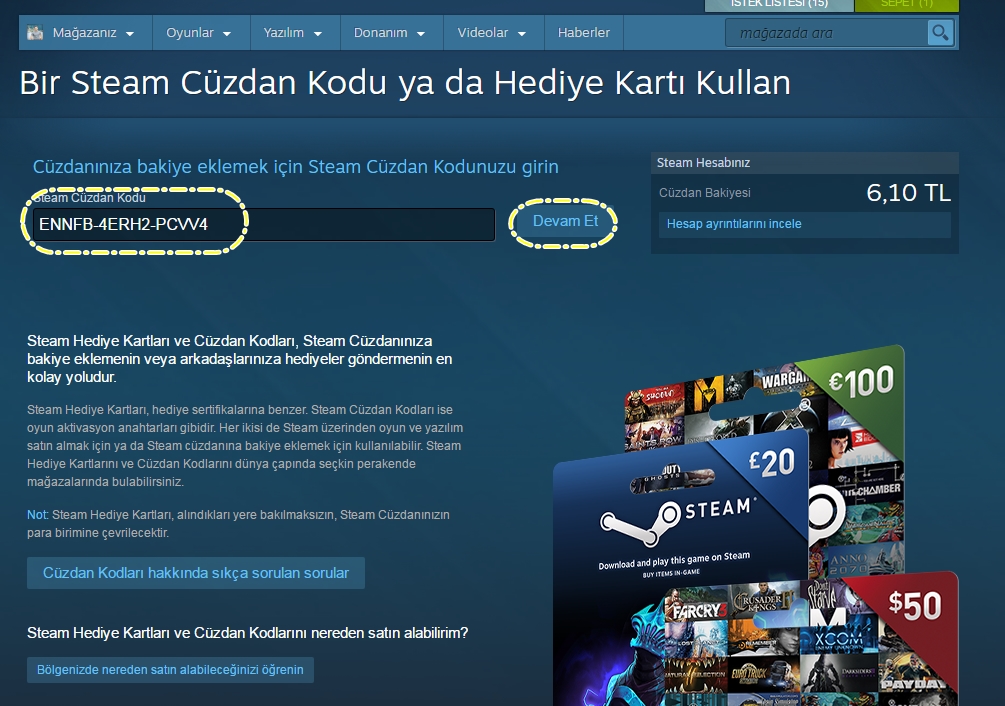Open the Mağazanız menu
This screenshot has height=706, width=1005.
click(x=86, y=33)
